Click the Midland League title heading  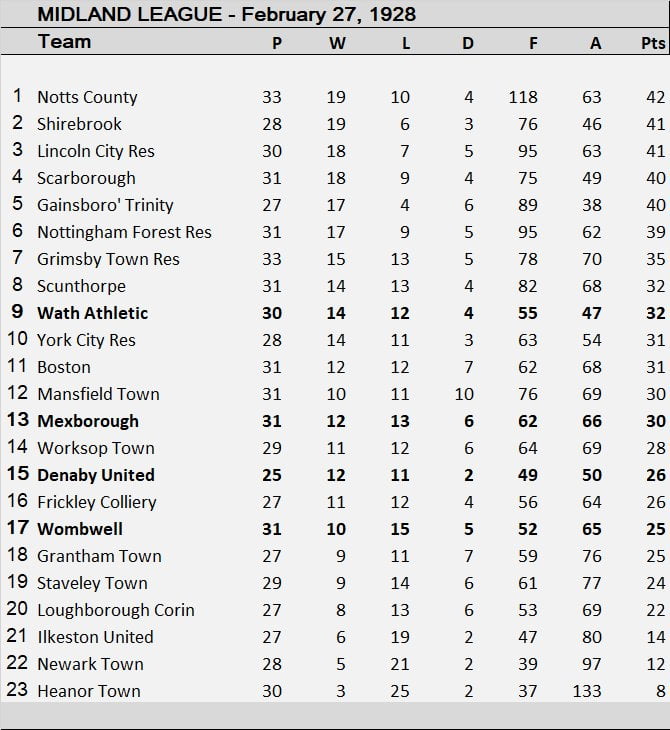tap(226, 15)
